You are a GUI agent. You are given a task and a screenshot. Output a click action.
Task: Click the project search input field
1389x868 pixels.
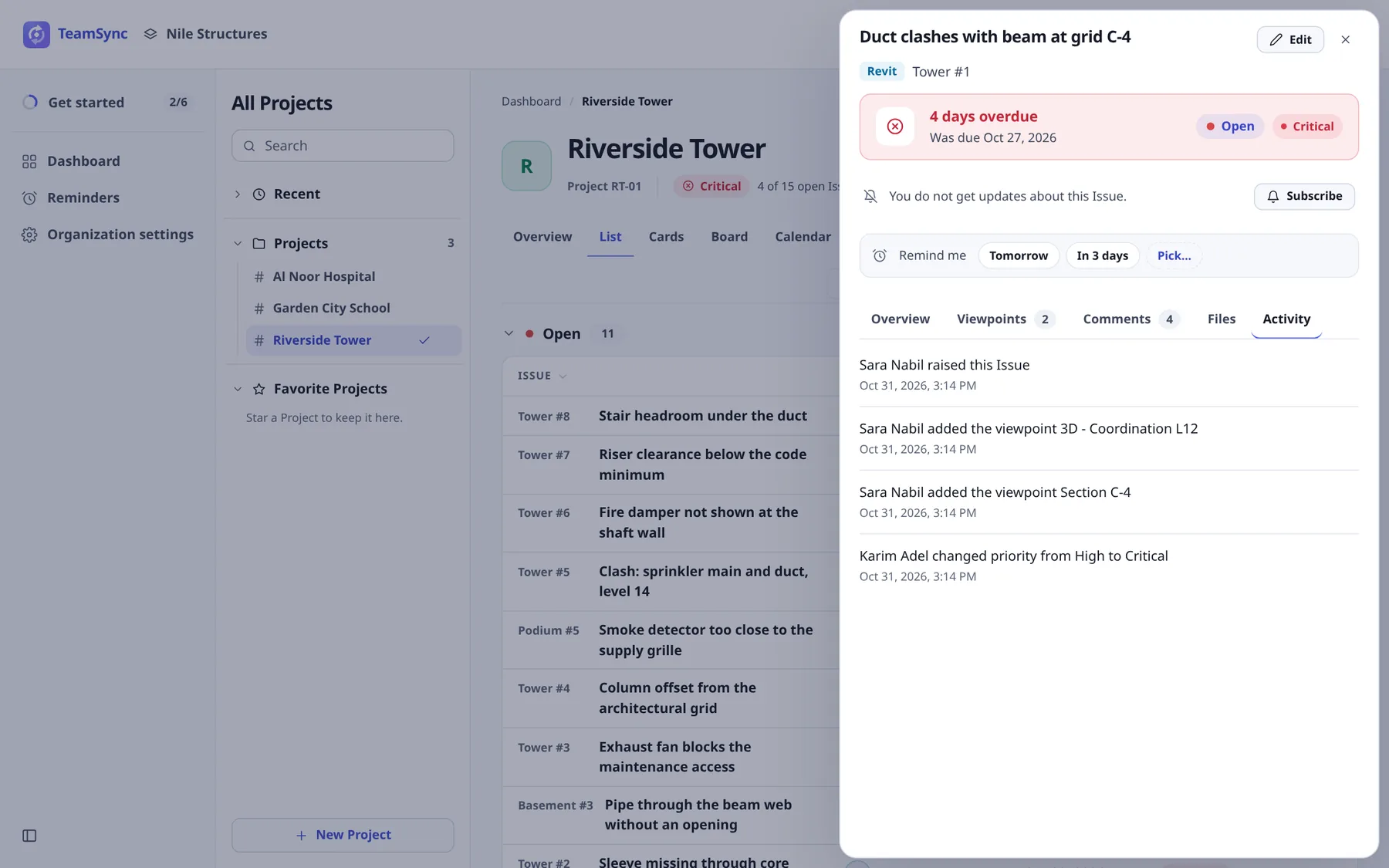click(x=343, y=146)
